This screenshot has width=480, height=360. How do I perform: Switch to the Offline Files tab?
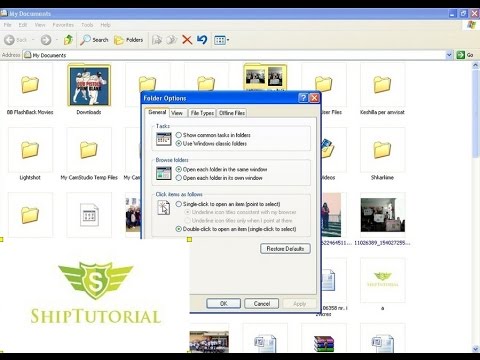[x=232, y=113]
